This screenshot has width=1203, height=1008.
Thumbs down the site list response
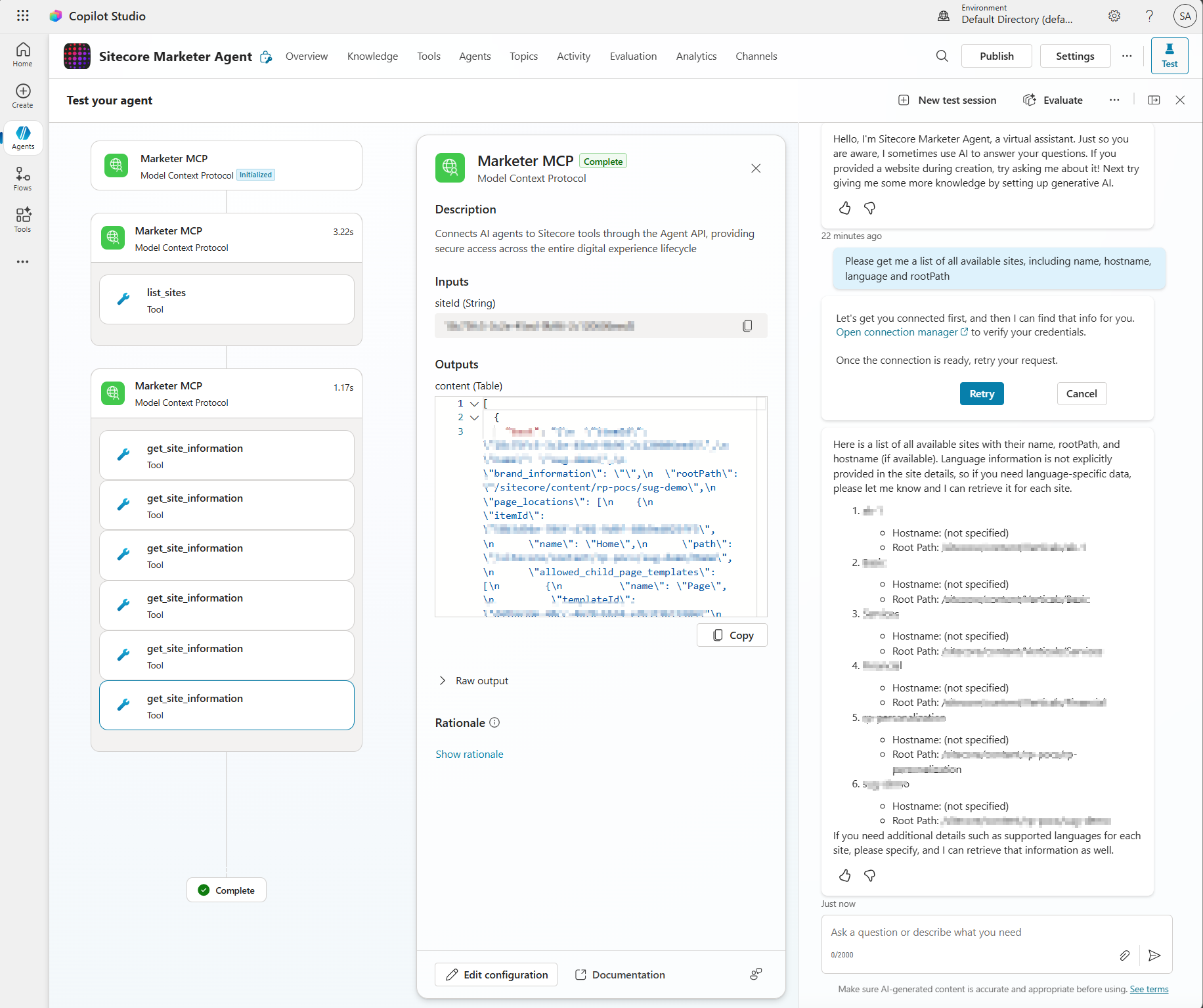tap(869, 875)
